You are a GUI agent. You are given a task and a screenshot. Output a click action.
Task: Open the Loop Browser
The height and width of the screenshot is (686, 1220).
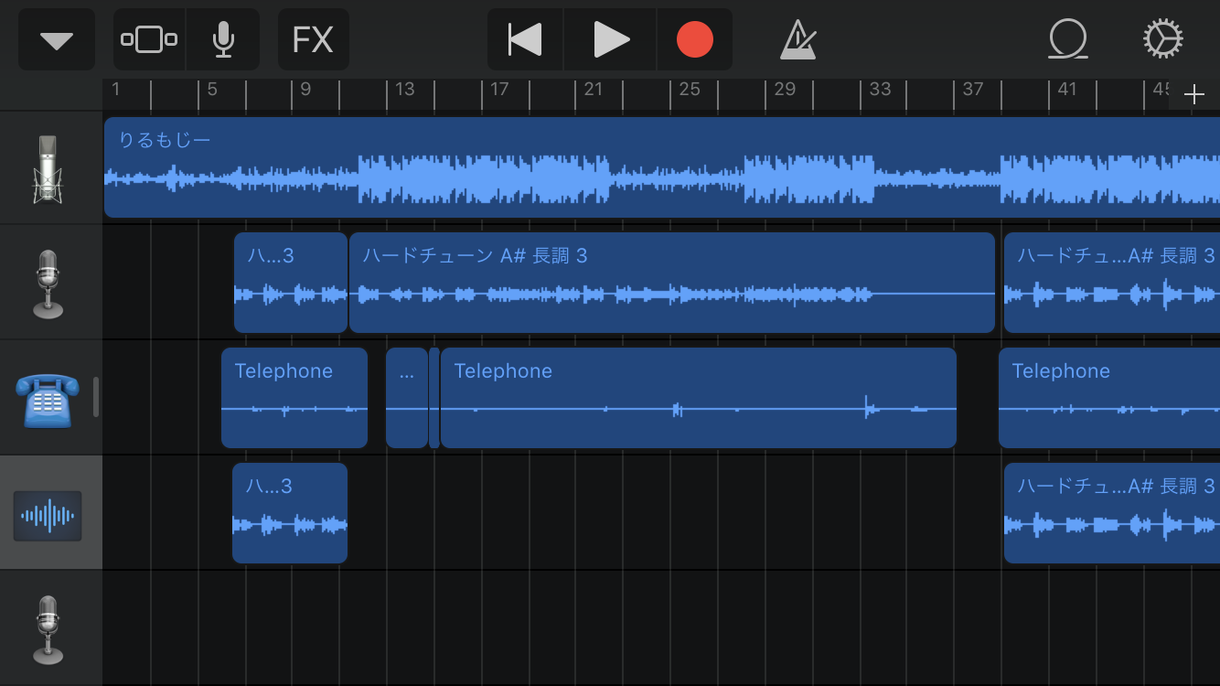click(x=1068, y=40)
